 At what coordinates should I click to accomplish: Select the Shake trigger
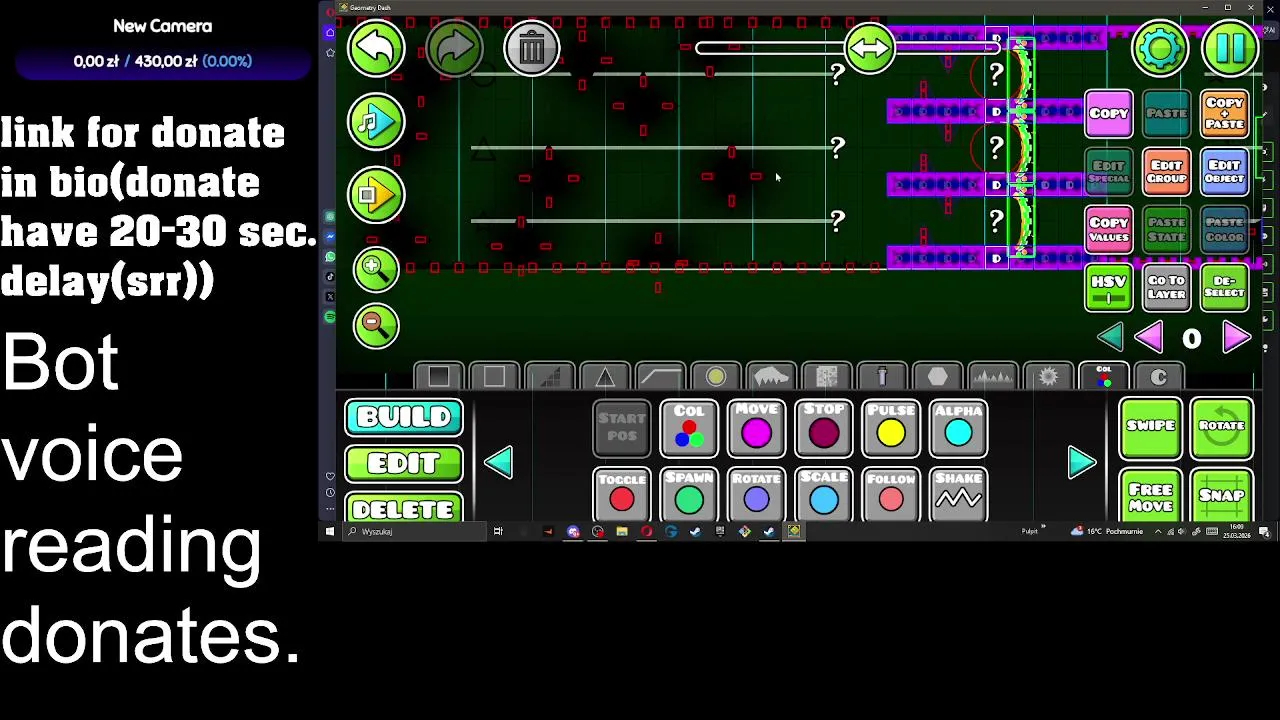[x=958, y=495]
